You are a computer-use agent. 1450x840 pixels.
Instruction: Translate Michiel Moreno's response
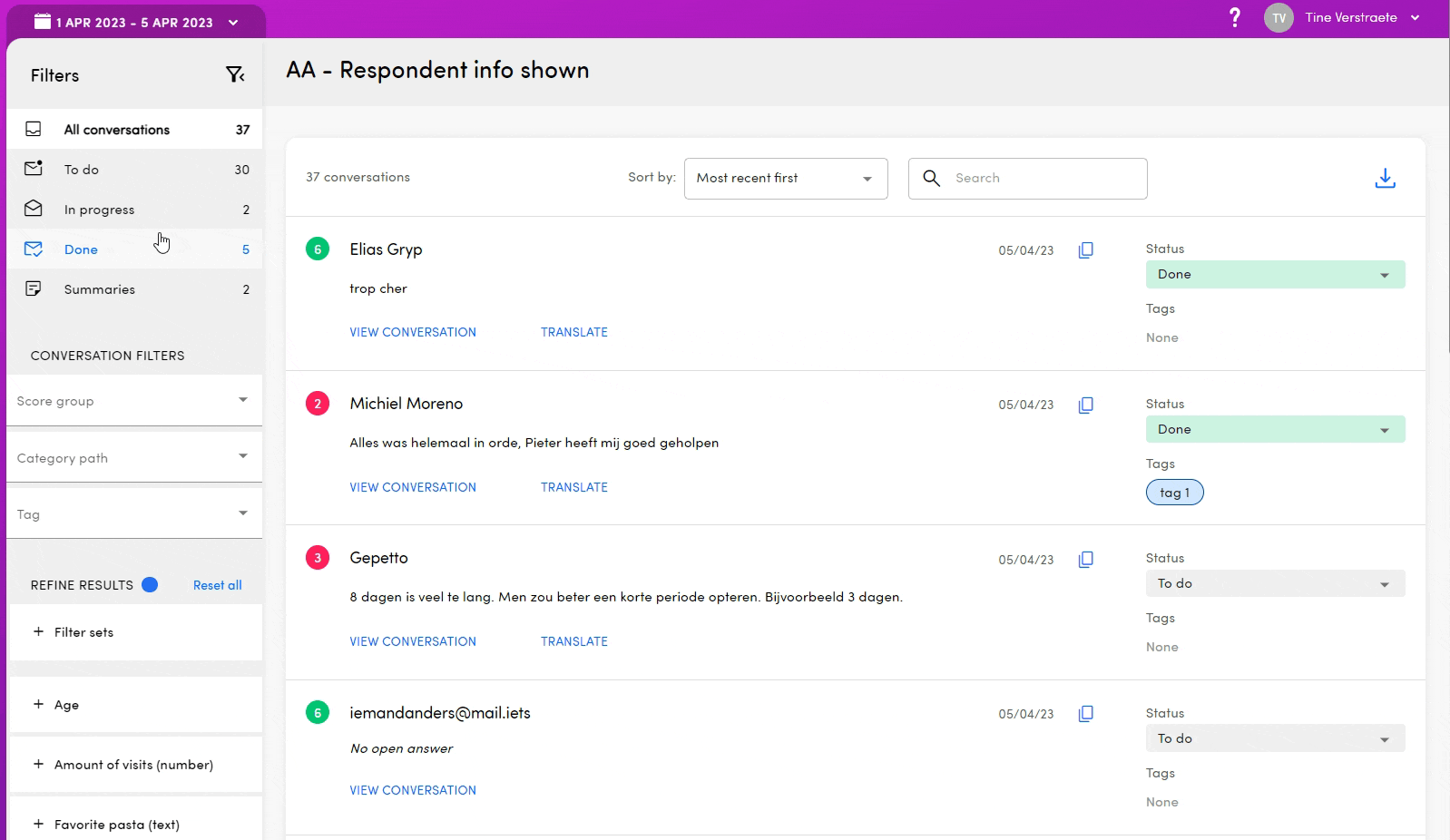click(573, 488)
